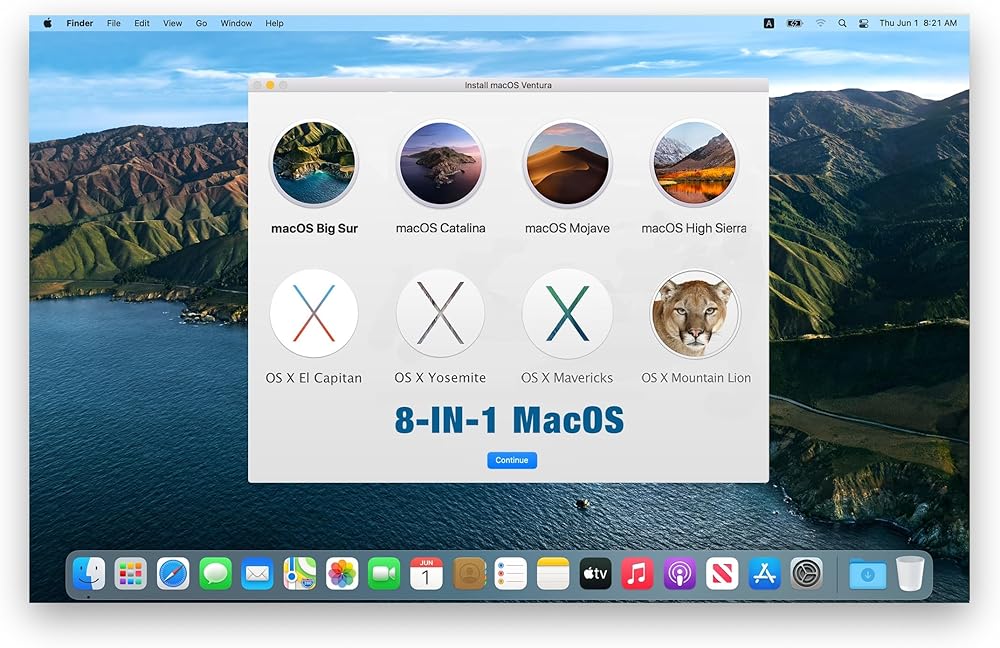Pick the macOS Mojave desert dune icon
Image resolution: width=1000 pixels, height=648 pixels.
click(568, 163)
